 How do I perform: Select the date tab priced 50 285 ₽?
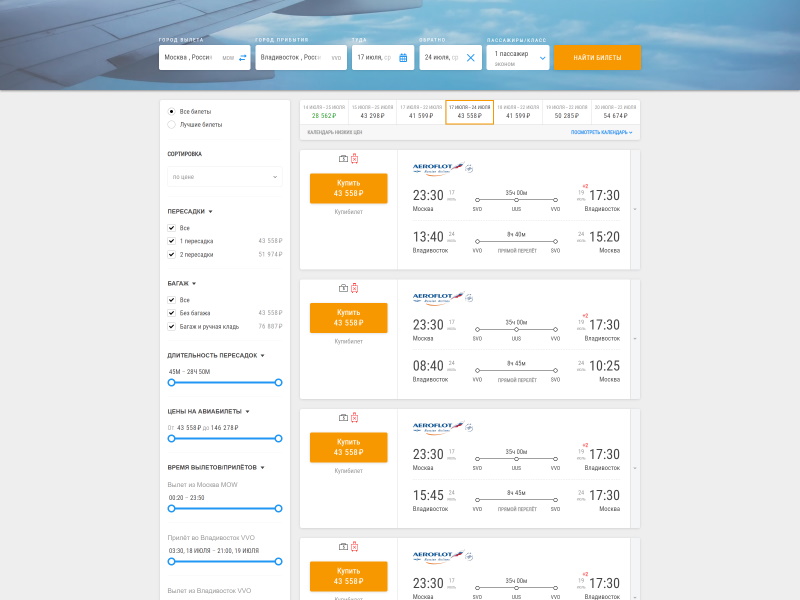pos(566,112)
